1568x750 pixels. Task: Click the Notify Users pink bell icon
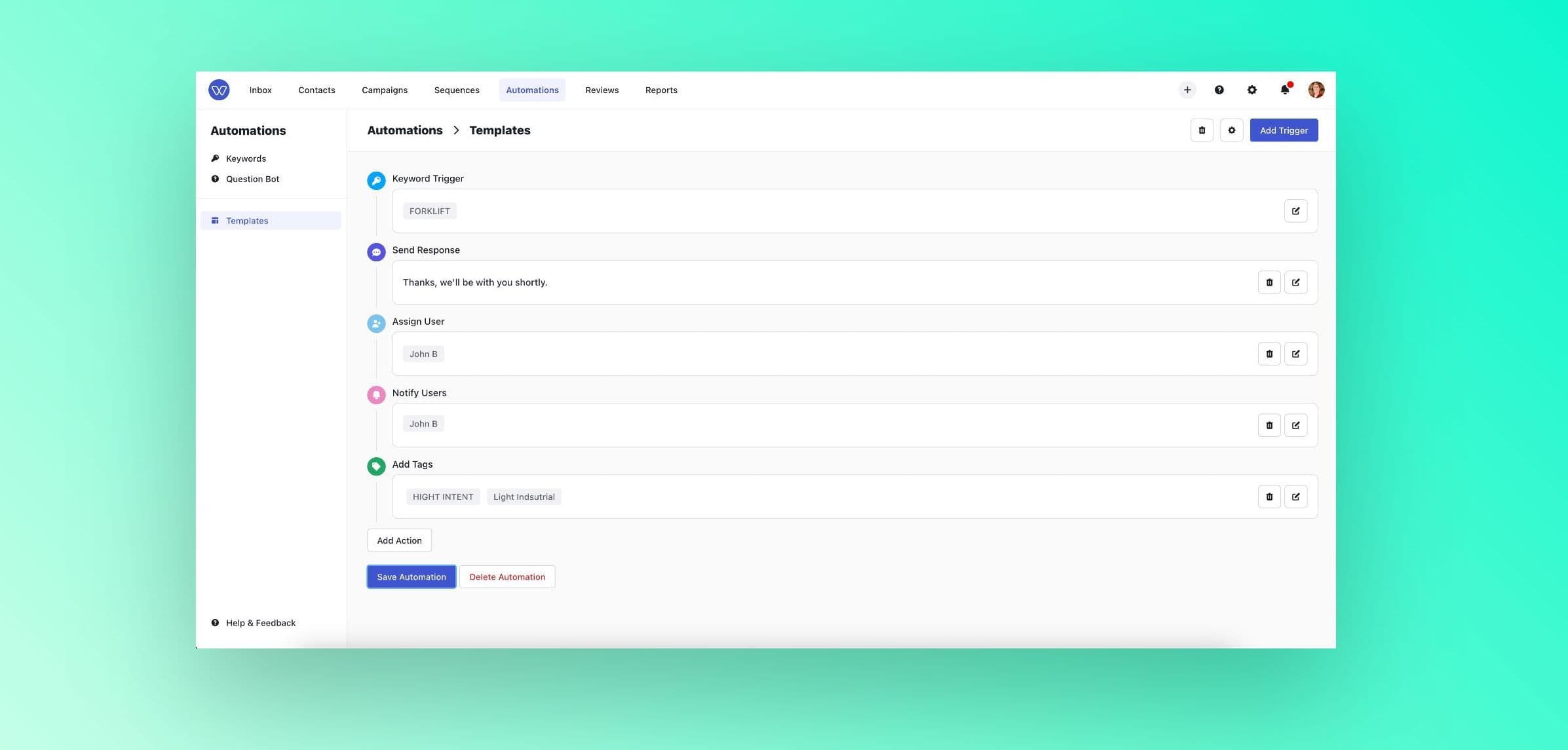[376, 395]
